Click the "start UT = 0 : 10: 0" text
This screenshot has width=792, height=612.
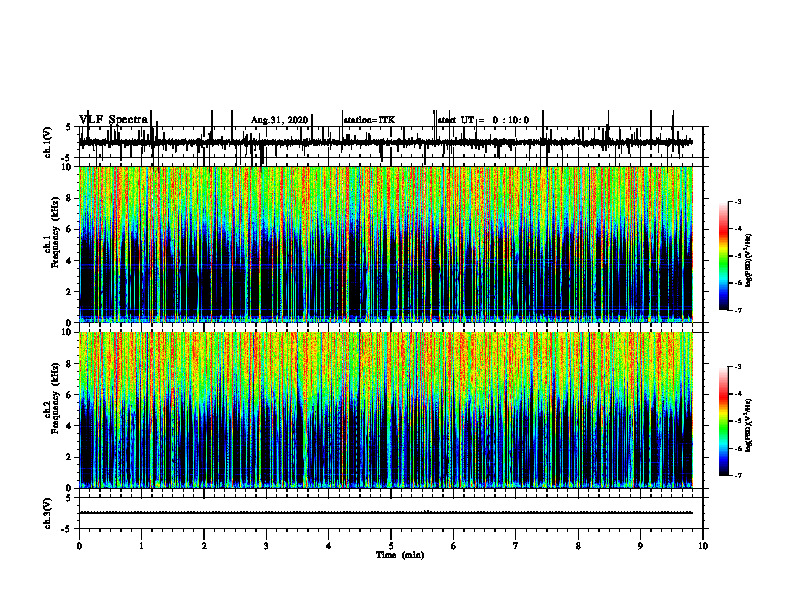483,120
